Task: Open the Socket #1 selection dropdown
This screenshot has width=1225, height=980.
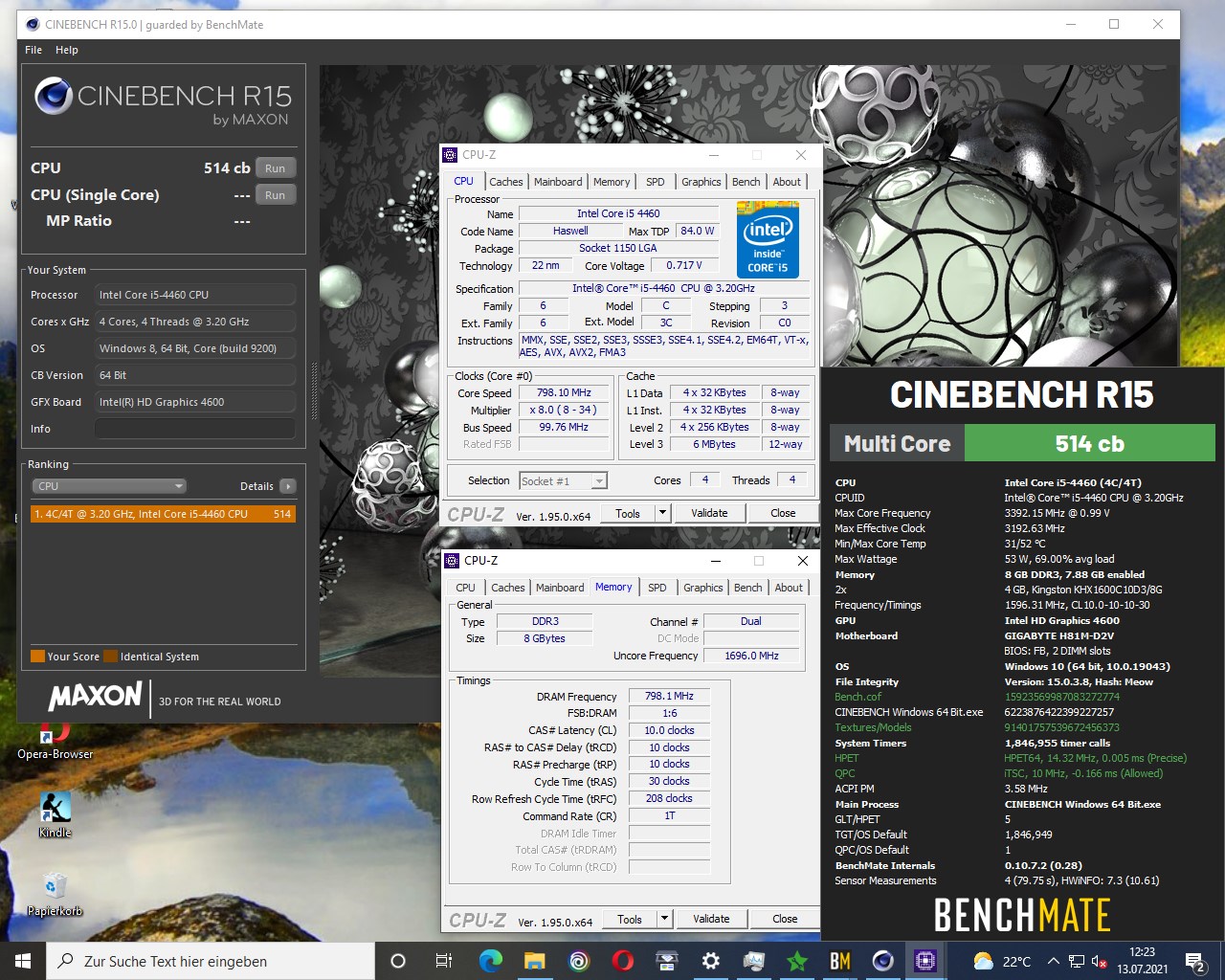Action: 563,480
